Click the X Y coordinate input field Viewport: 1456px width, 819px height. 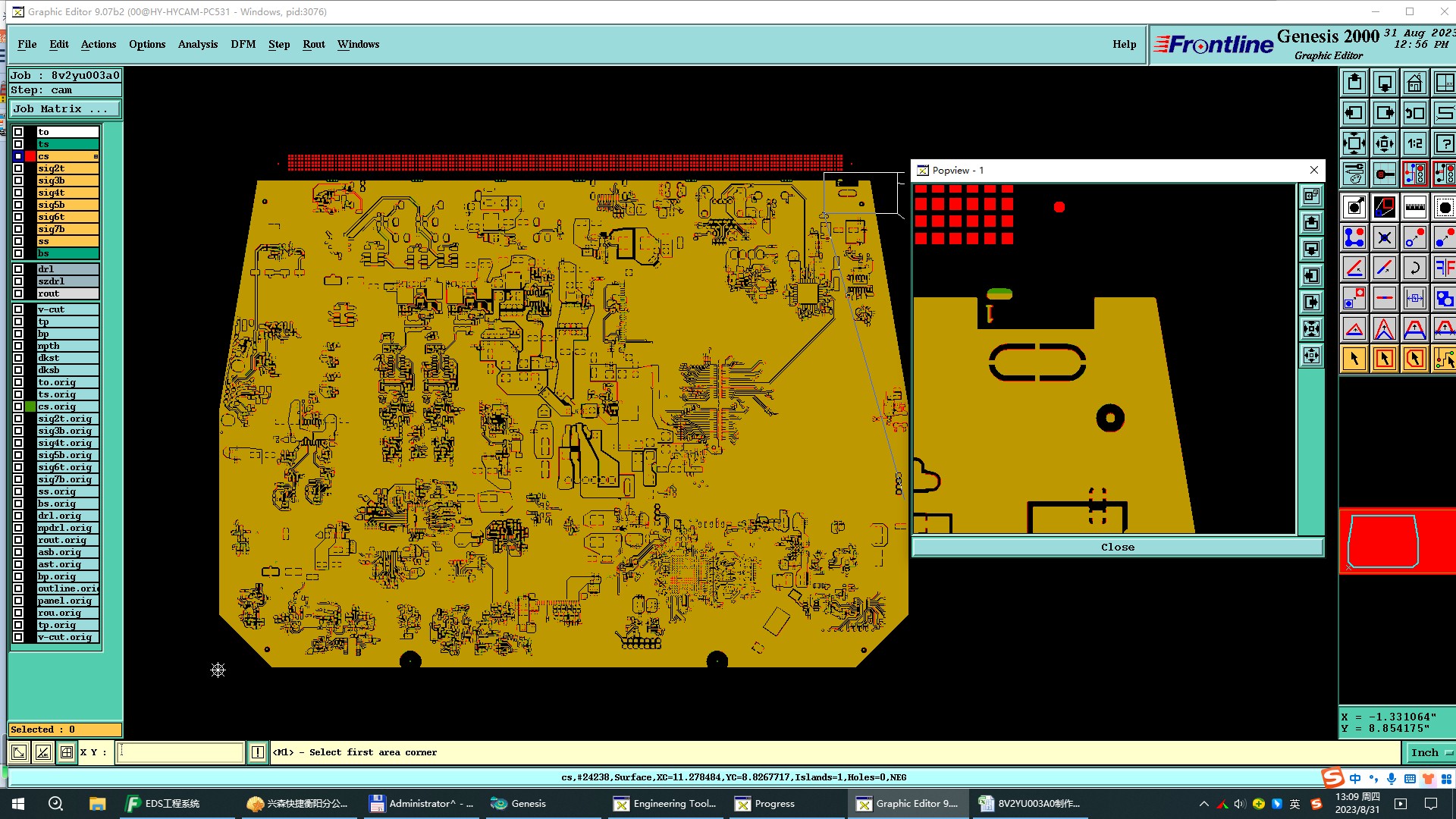tap(180, 752)
